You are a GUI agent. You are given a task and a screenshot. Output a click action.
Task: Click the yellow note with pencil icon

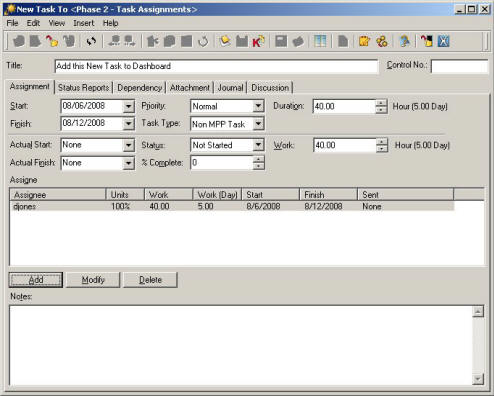point(364,41)
